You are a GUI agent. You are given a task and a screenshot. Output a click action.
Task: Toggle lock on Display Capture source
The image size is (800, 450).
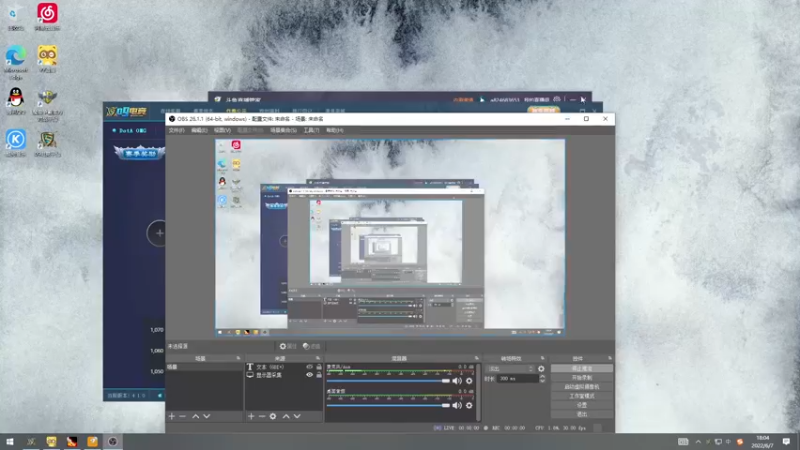(319, 374)
